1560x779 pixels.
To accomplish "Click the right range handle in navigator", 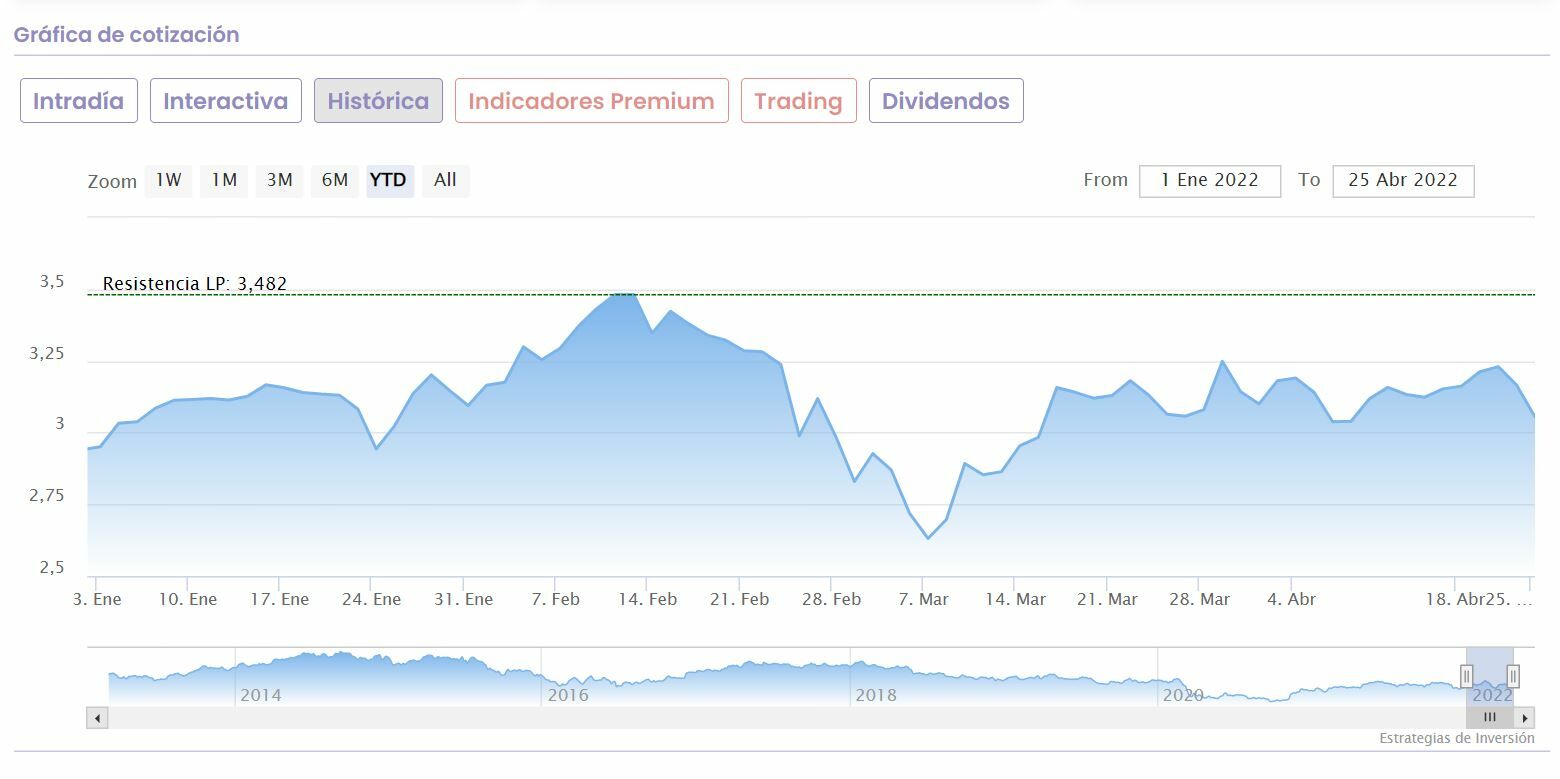I will 1513,677.
